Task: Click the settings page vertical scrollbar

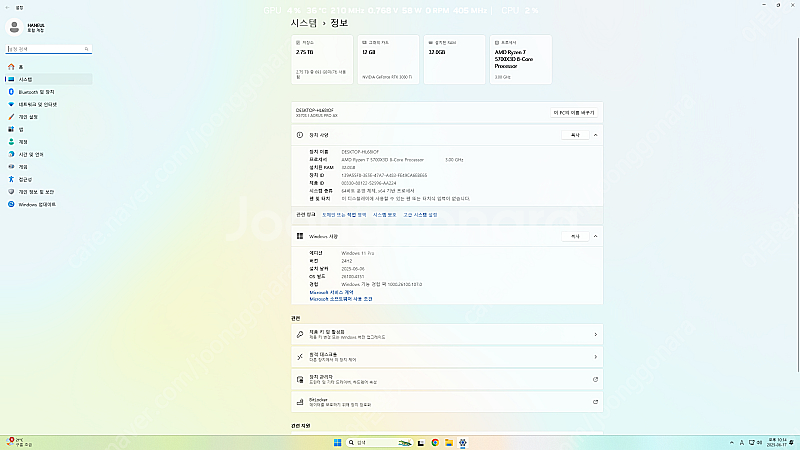Action: point(798,204)
